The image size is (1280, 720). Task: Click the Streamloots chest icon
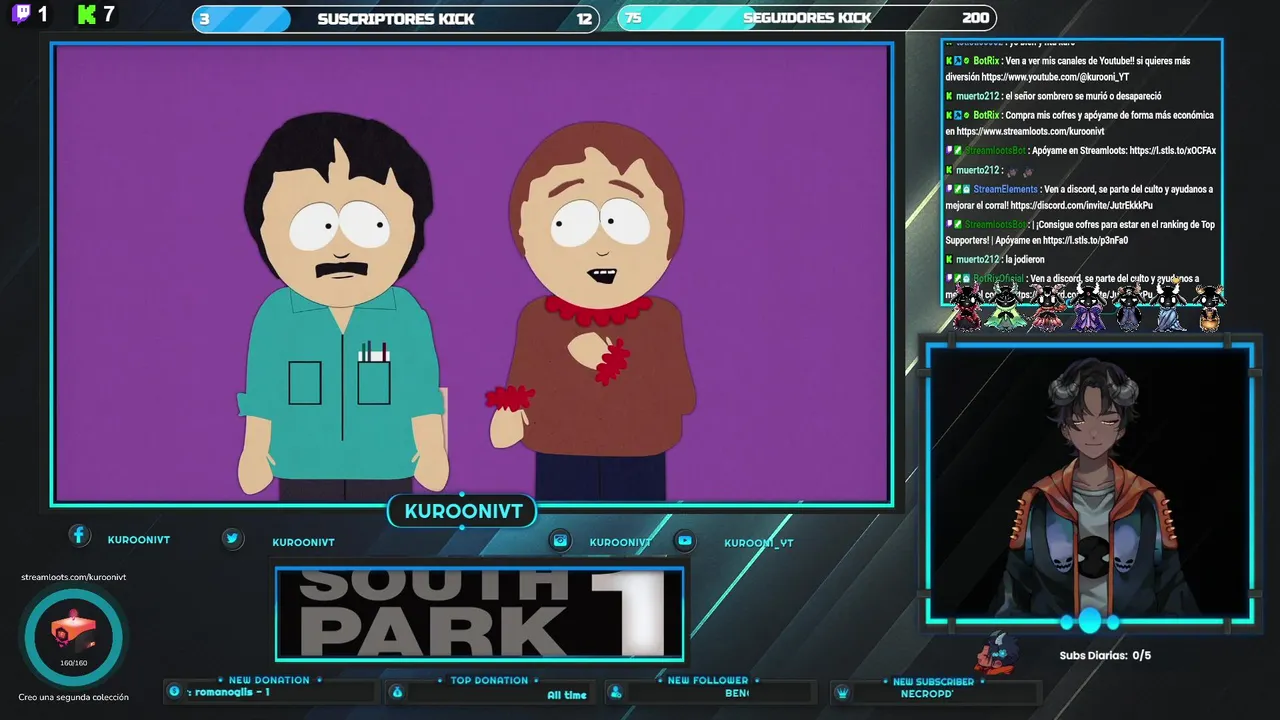(73, 632)
